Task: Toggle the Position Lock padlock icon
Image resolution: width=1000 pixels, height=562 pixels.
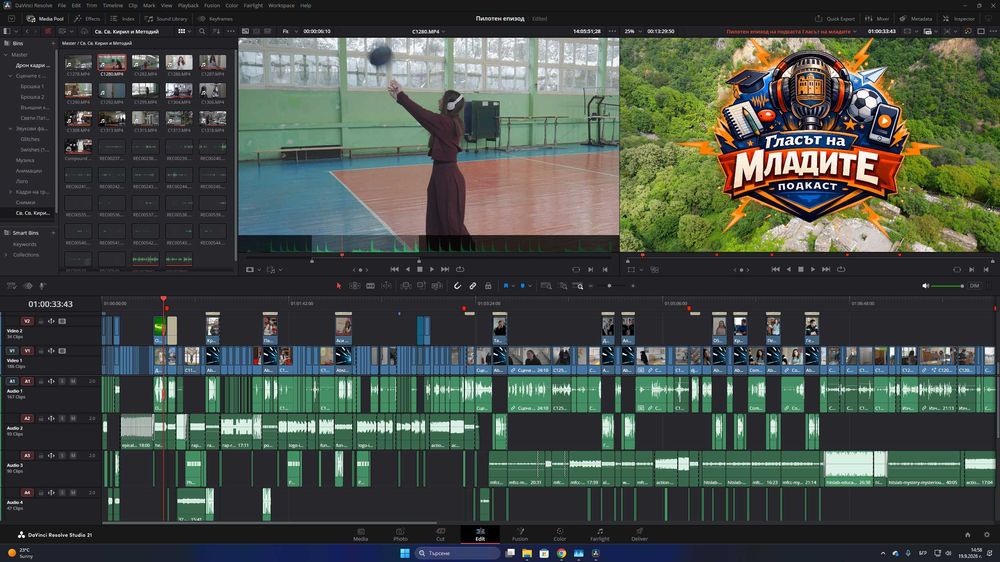Action: [x=488, y=286]
